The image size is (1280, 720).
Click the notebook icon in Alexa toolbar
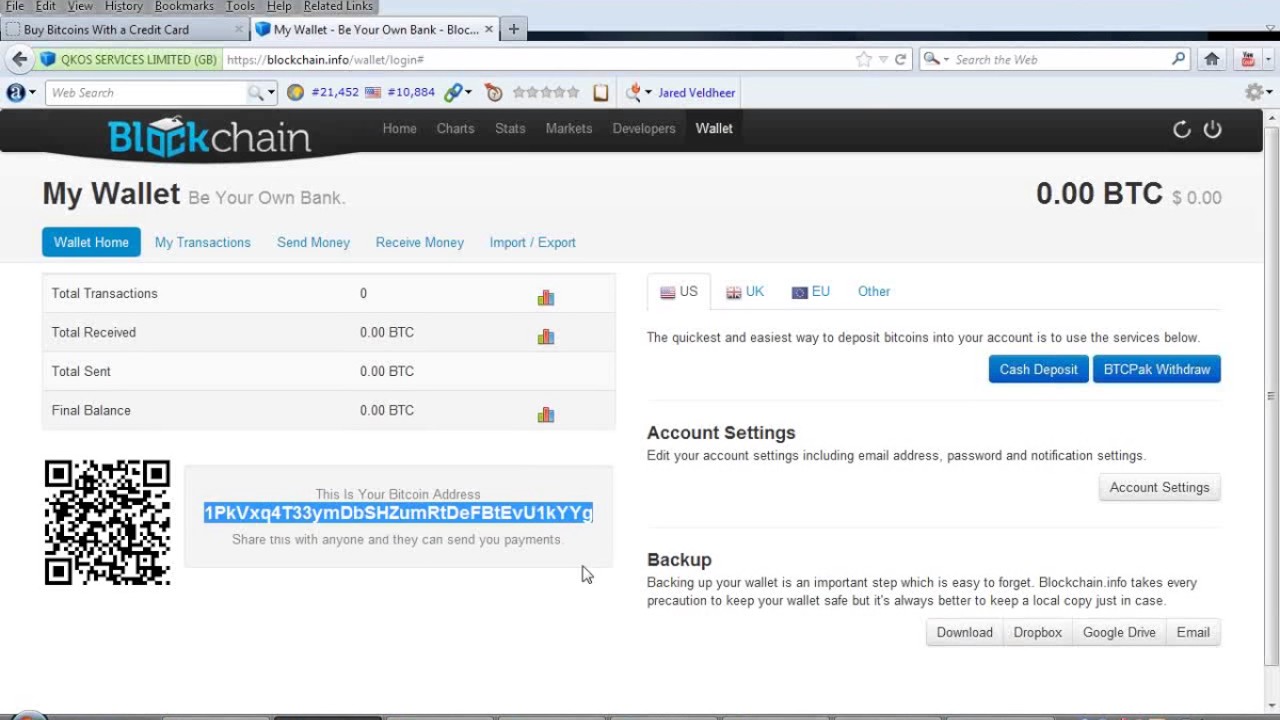(x=601, y=92)
